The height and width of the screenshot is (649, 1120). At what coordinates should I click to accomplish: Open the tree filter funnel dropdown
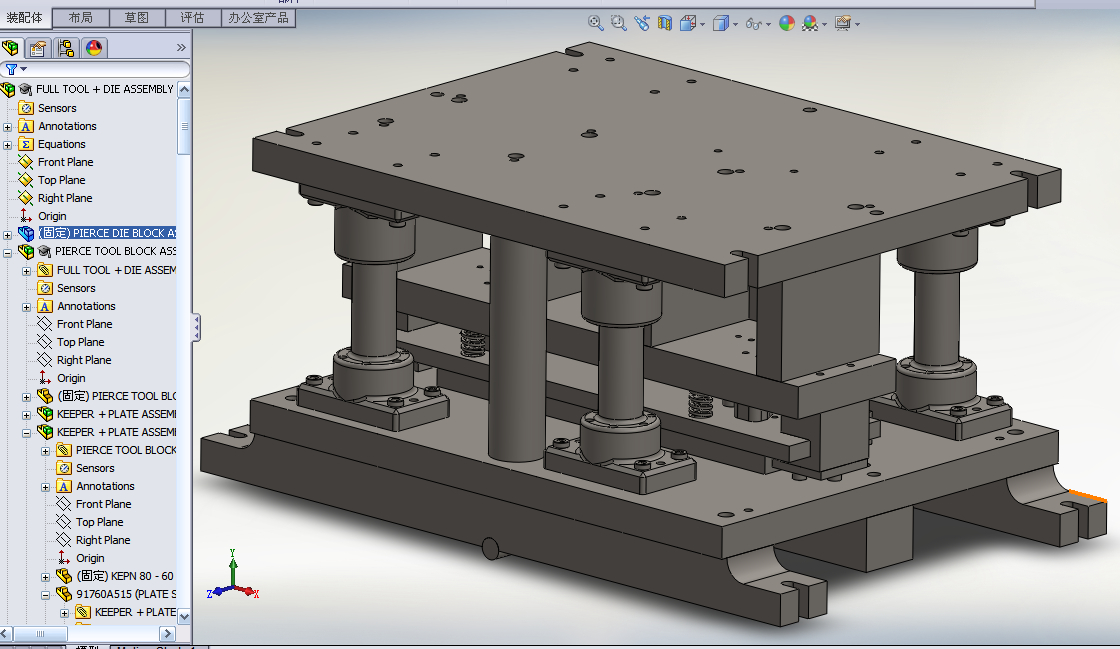click(16, 69)
